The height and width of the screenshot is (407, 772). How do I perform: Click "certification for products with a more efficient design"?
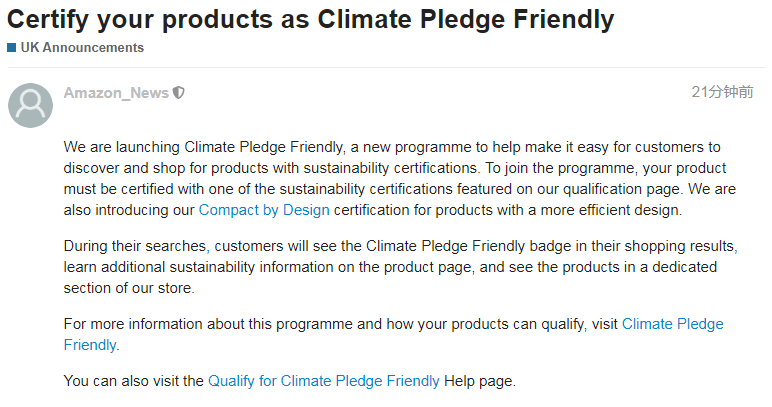508,210
